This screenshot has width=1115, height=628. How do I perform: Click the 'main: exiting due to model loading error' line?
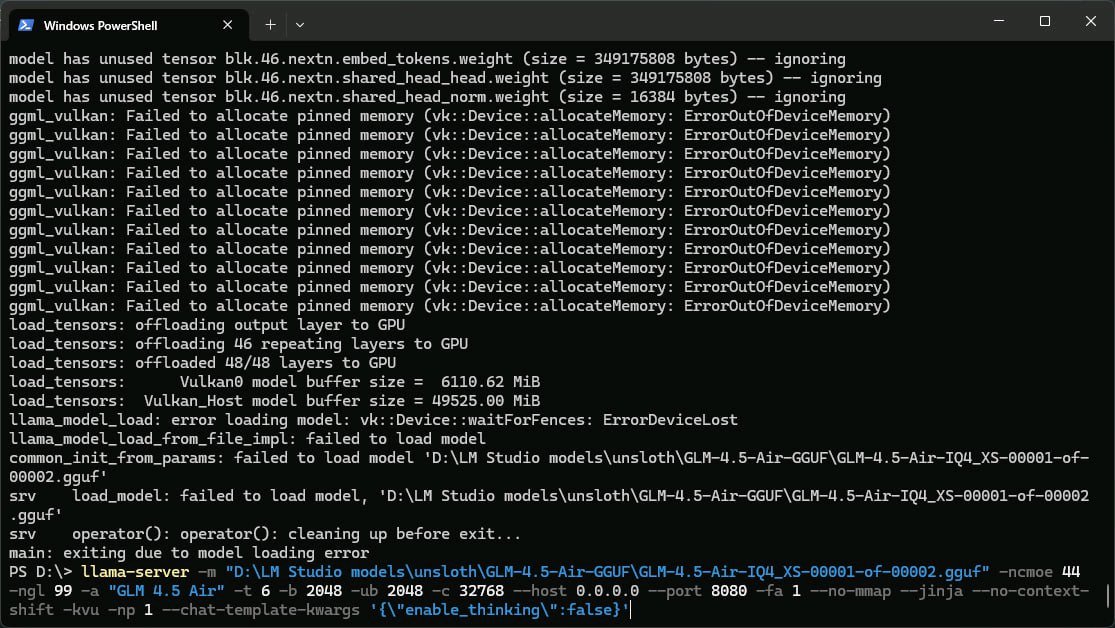(189, 553)
